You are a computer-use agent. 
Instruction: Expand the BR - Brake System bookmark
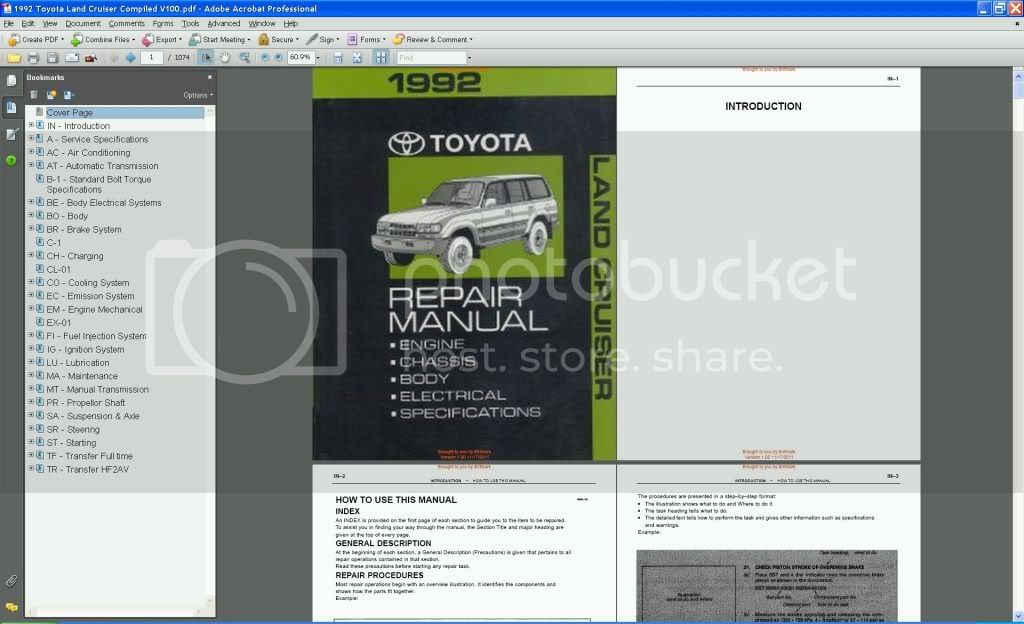pyautogui.click(x=31, y=229)
